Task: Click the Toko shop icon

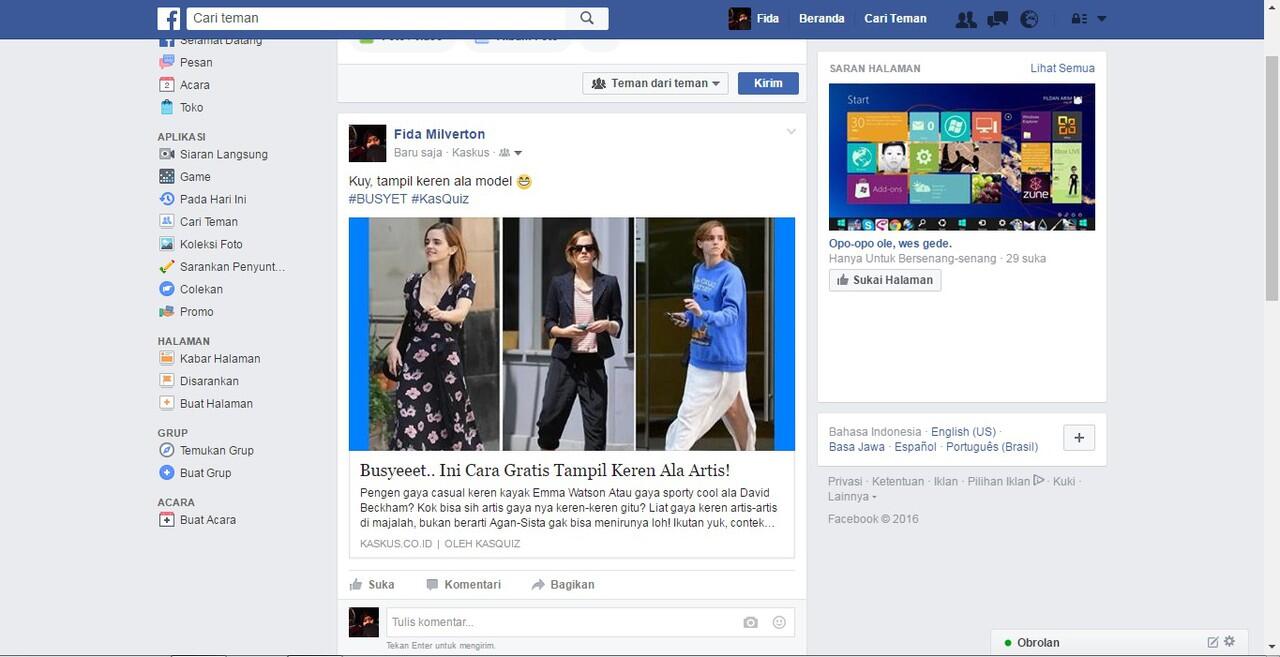Action: point(167,107)
